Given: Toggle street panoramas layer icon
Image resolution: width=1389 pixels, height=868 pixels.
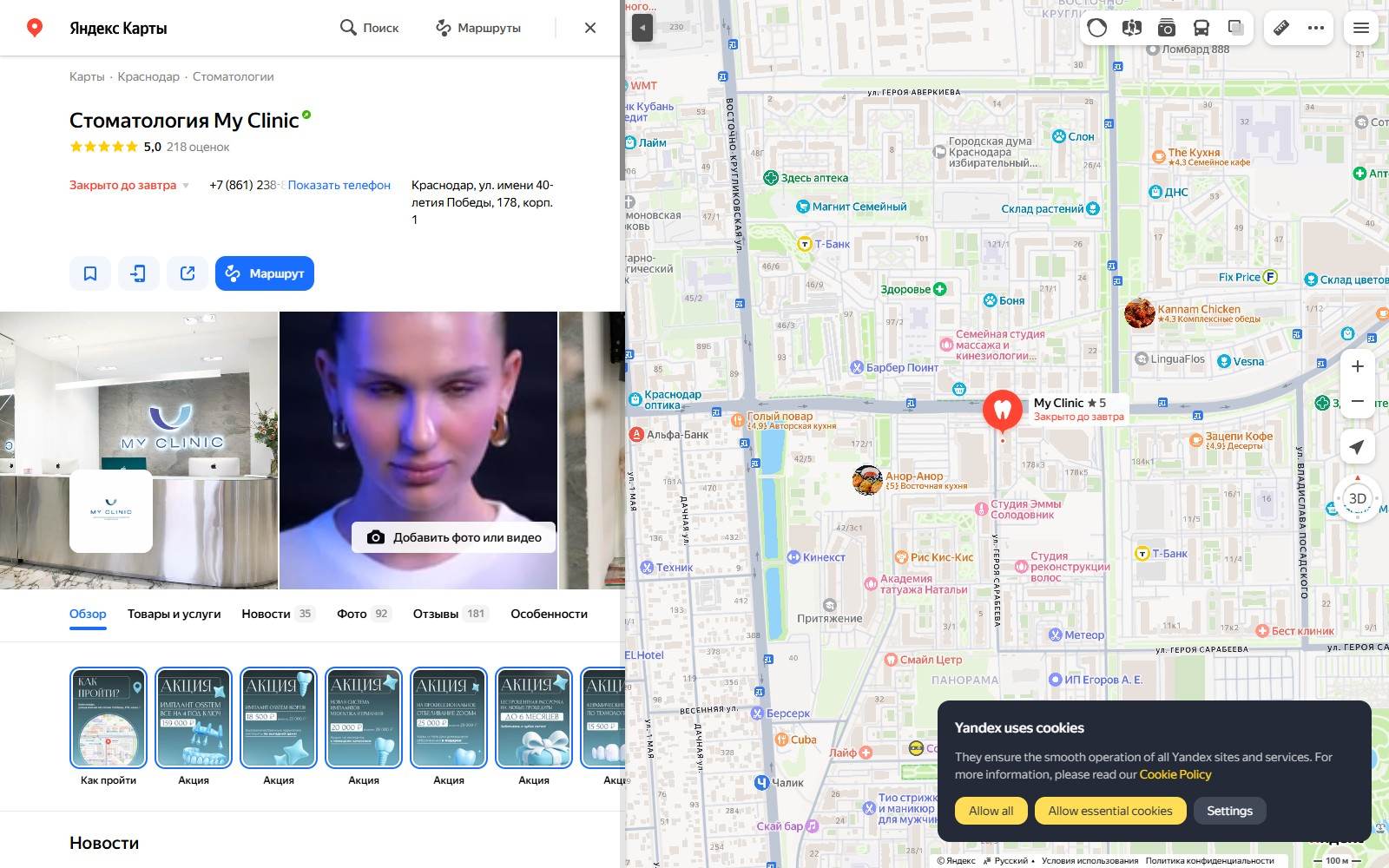Looking at the screenshot, I should 1132,28.
